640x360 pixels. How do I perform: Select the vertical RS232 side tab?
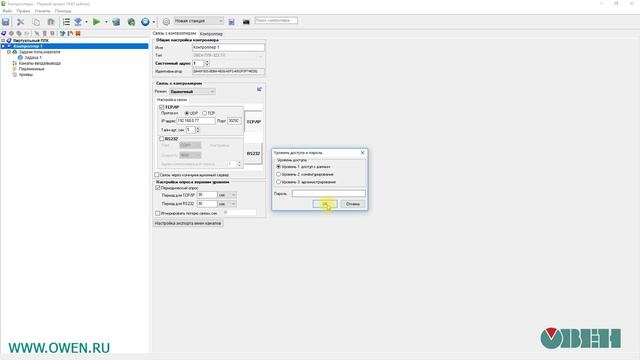253,153
